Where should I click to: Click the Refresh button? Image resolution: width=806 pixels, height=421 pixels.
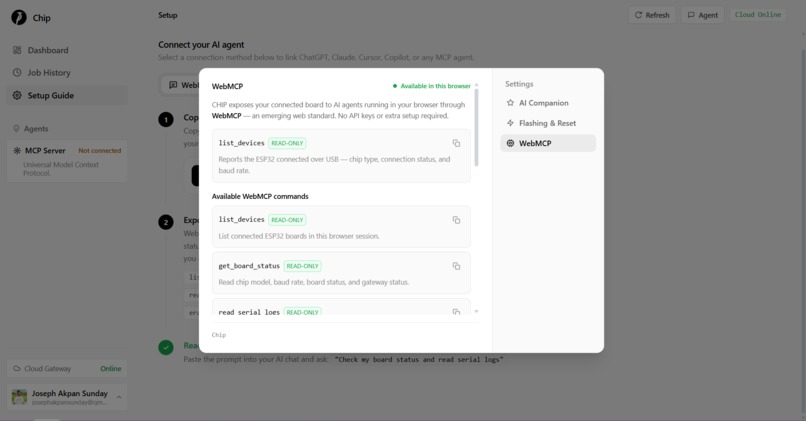click(652, 15)
